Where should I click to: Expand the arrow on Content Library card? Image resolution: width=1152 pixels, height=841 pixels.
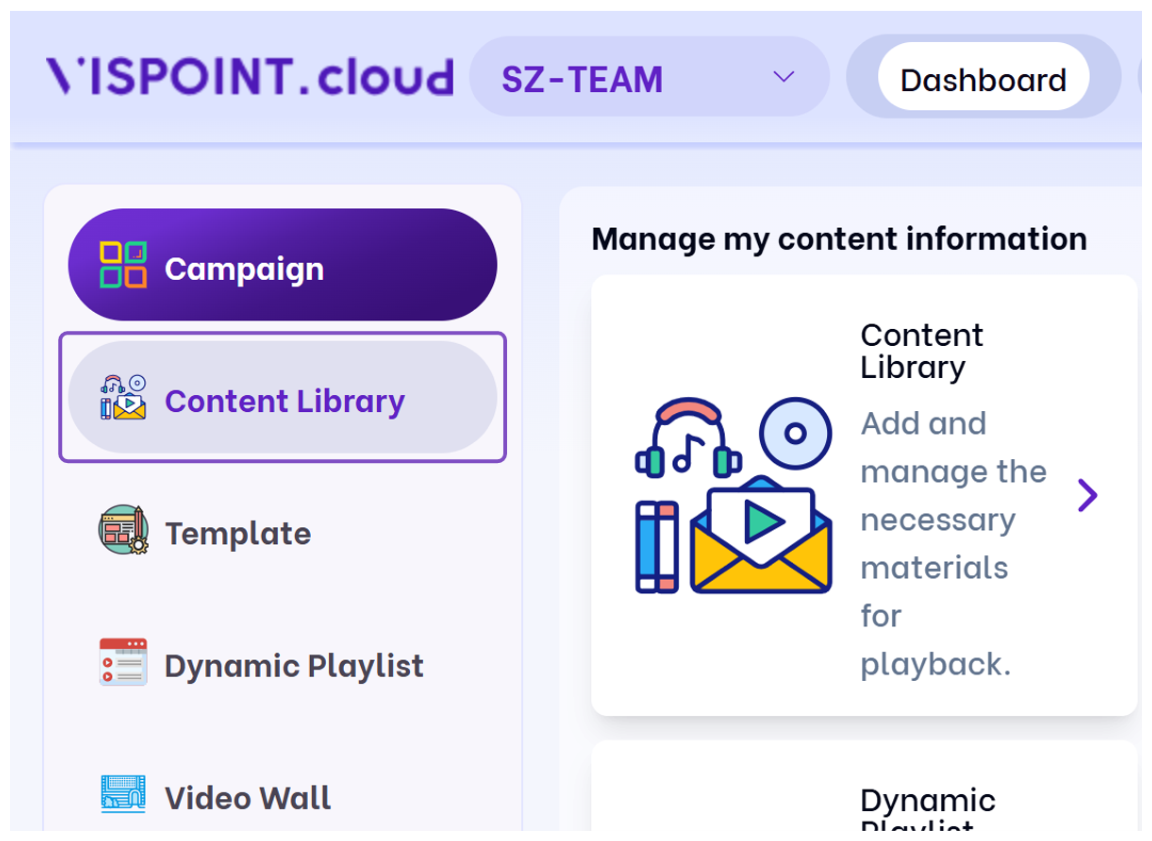1087,495
